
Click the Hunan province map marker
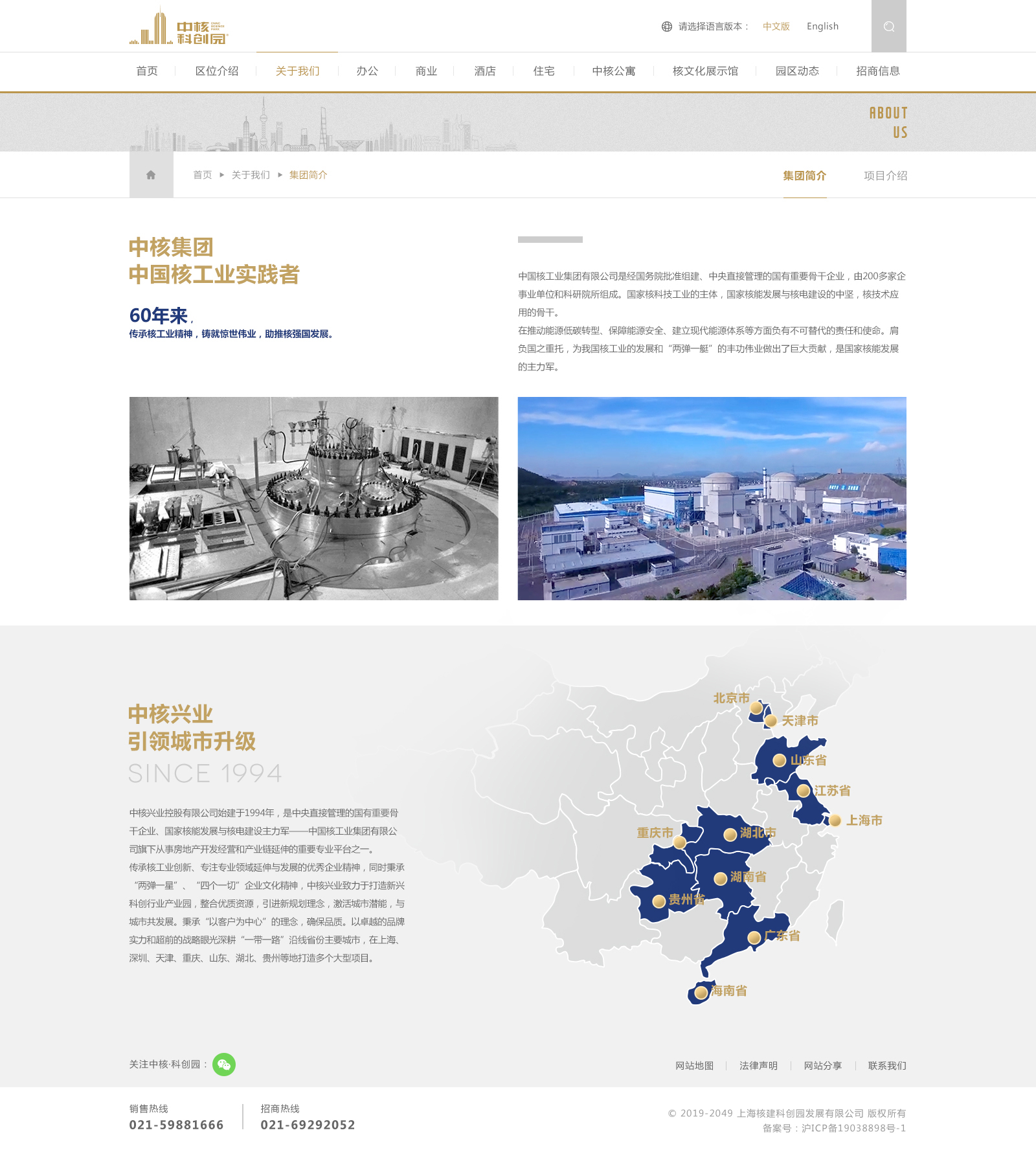tap(720, 879)
